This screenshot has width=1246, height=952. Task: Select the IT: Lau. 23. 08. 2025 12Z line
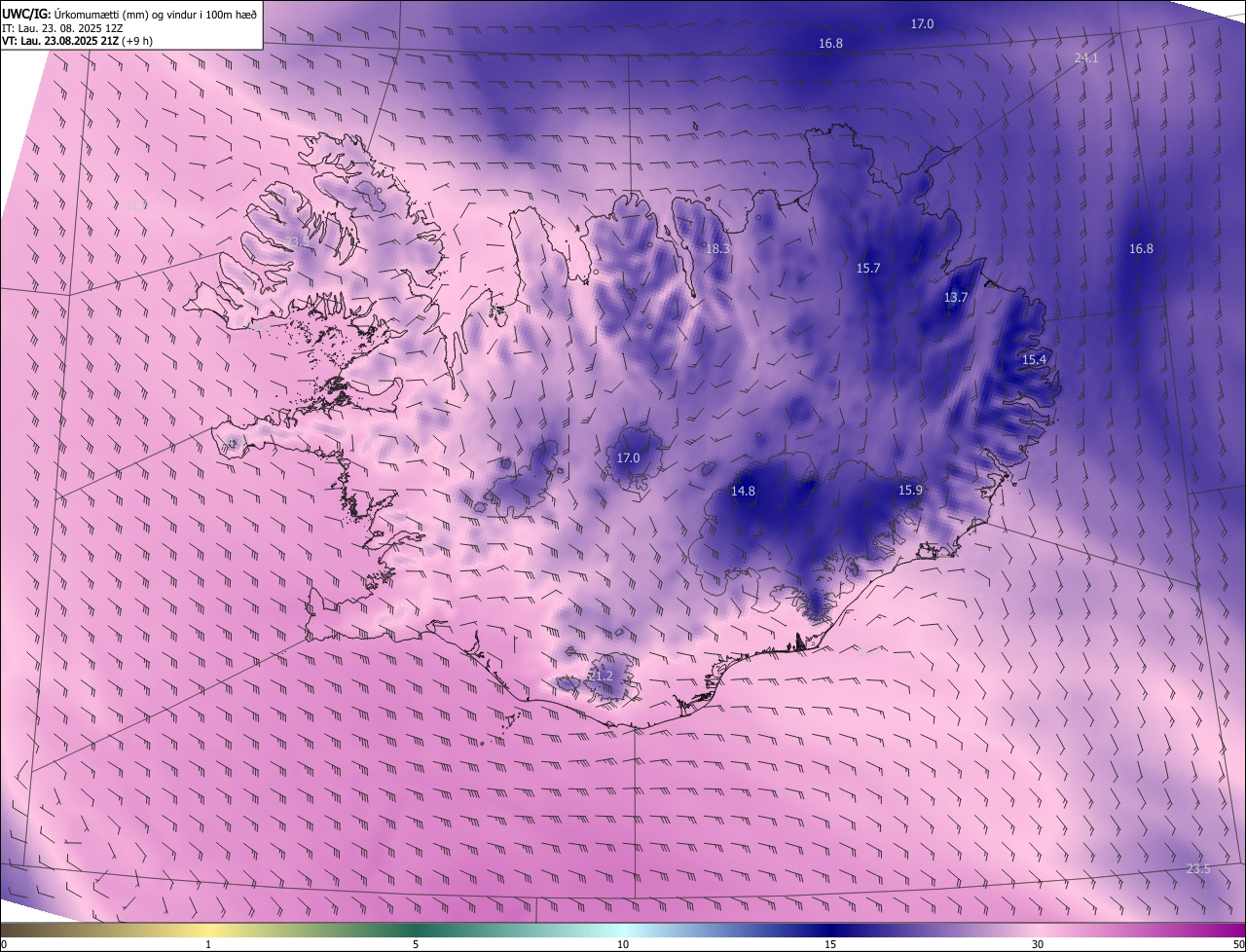(62, 27)
